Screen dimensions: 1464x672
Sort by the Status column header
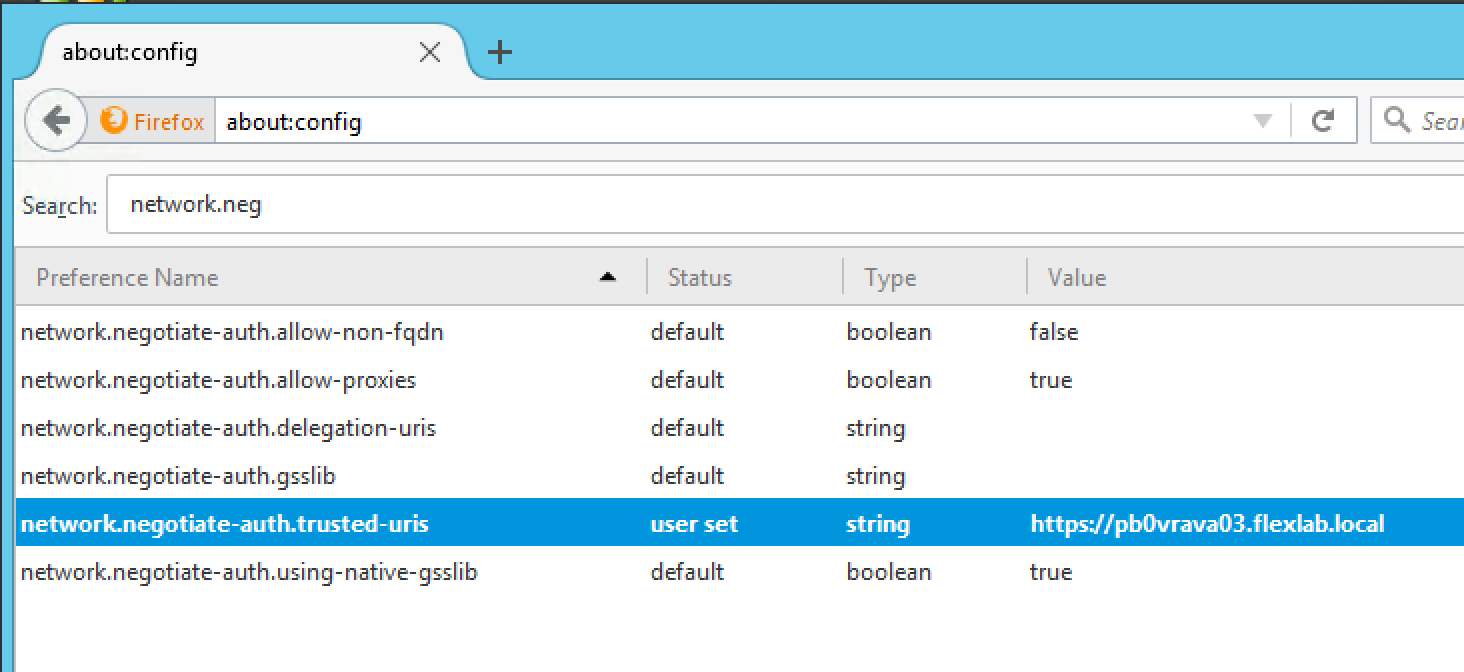745,278
